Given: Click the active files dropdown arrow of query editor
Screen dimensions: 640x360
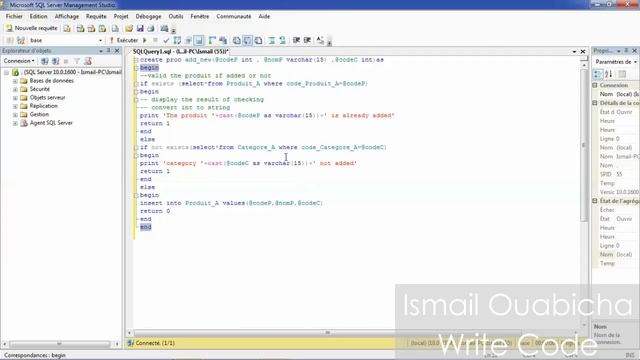Looking at the screenshot, I should [574, 51].
